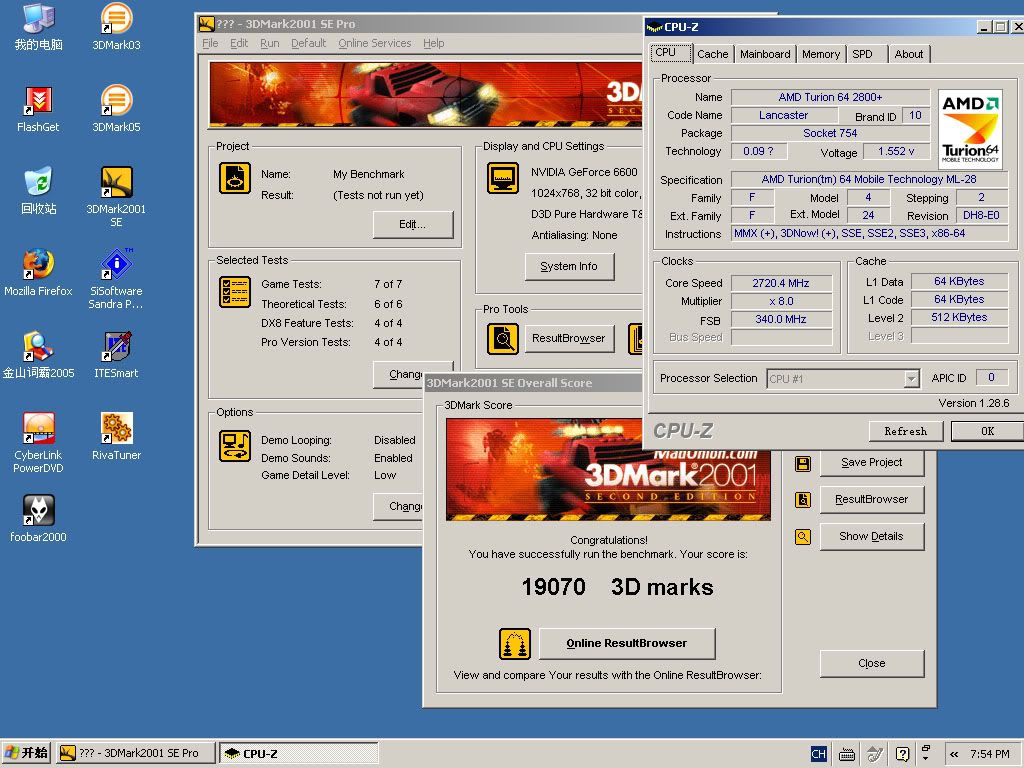Click the 7:54 PM taskbar clock
This screenshot has width=1024, height=768.
(990, 754)
